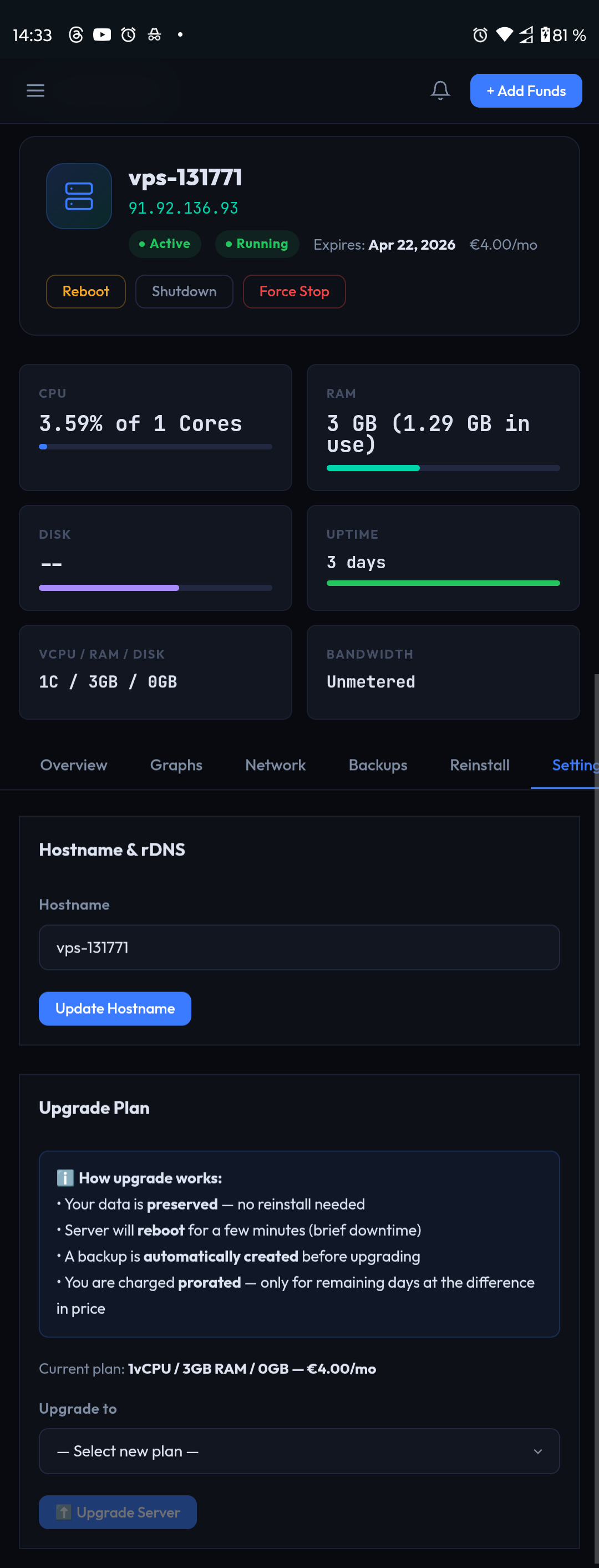Tap the YouTube icon in status bar
The height and width of the screenshot is (1568, 599).
click(x=101, y=35)
